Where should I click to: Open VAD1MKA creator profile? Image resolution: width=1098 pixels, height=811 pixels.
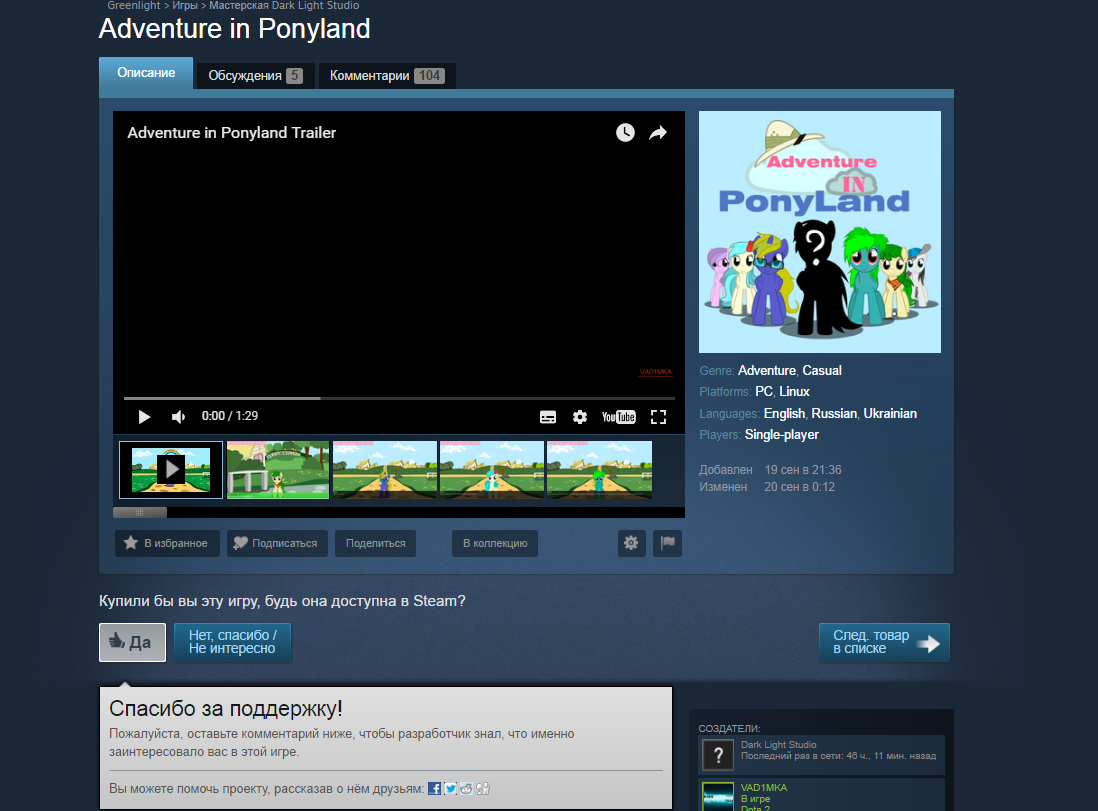[764, 788]
